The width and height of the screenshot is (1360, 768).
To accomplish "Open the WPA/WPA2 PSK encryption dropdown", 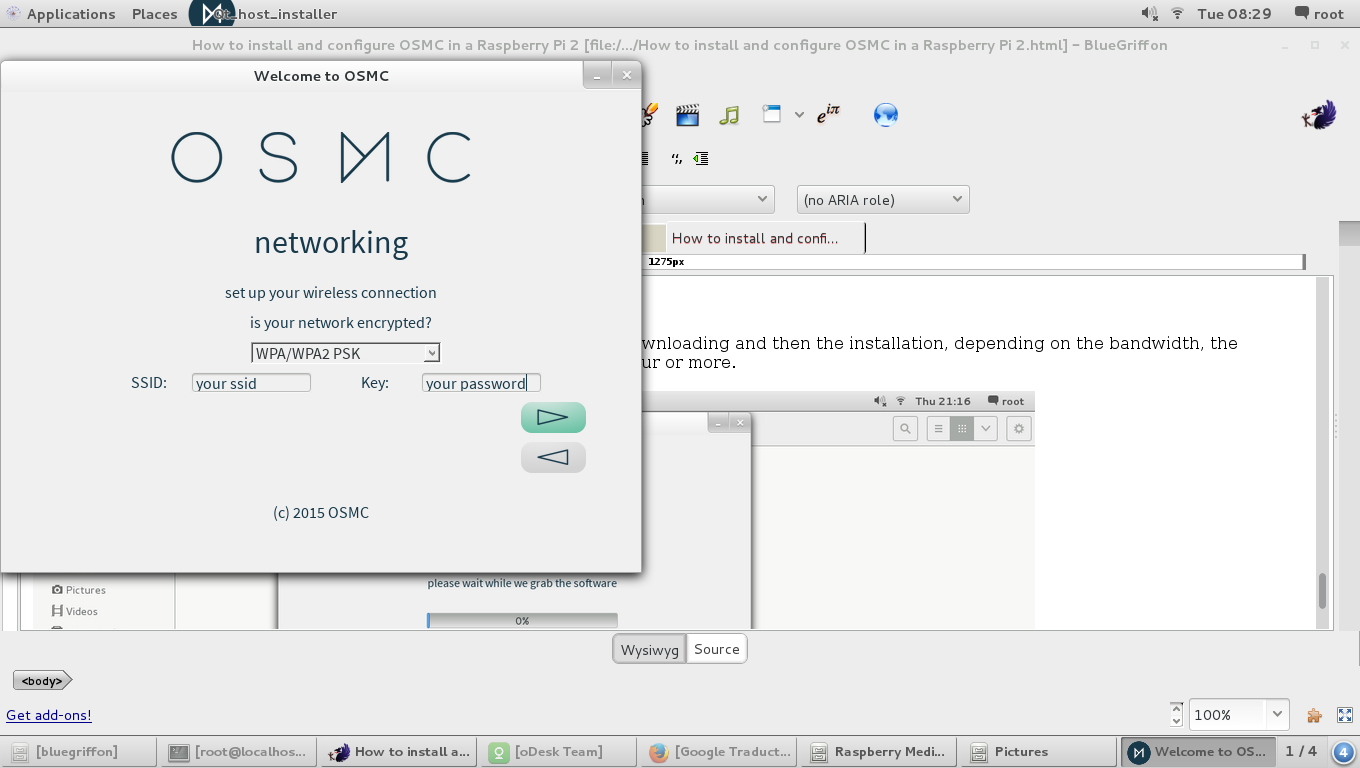I will click(x=345, y=353).
